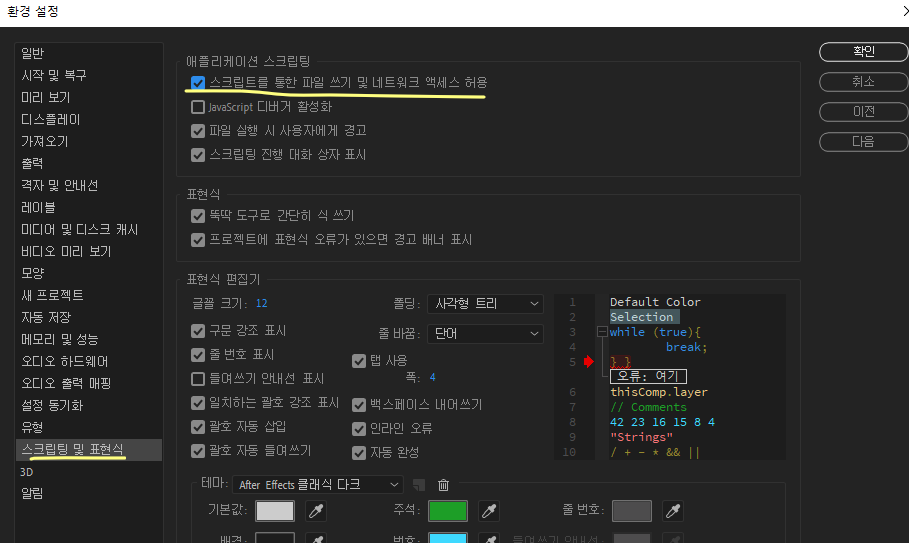Image resolution: width=909 pixels, height=543 pixels.
Task: Uncheck 구문 강조 표시
Action: [x=198, y=331]
